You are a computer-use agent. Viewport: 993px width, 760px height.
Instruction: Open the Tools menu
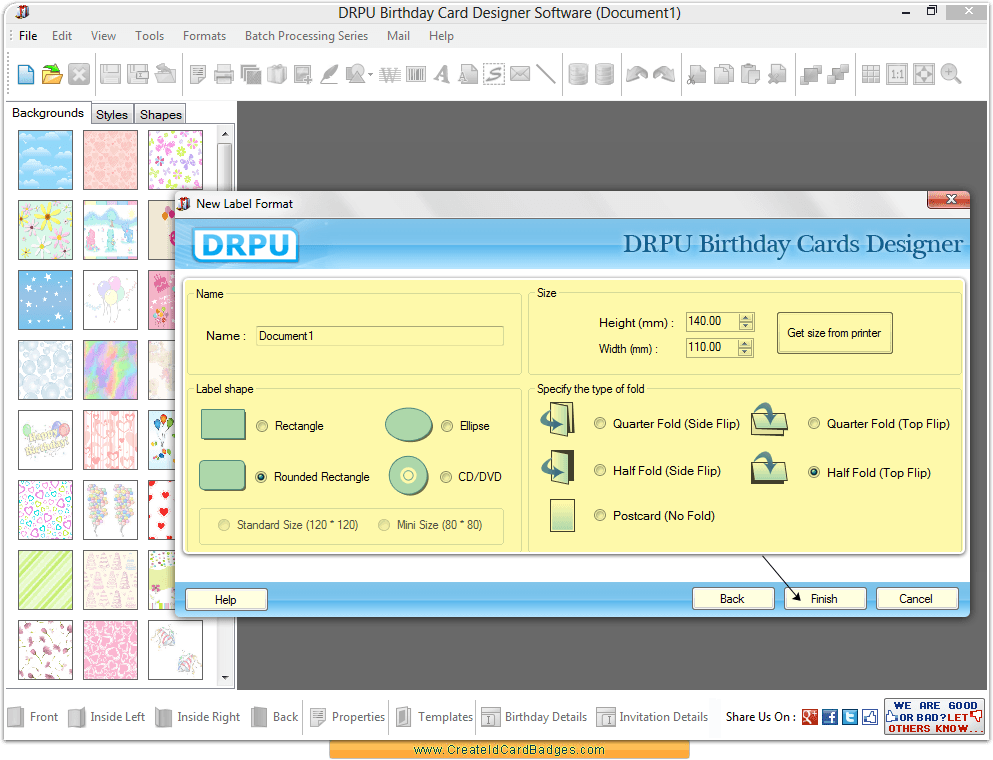[x=149, y=36]
